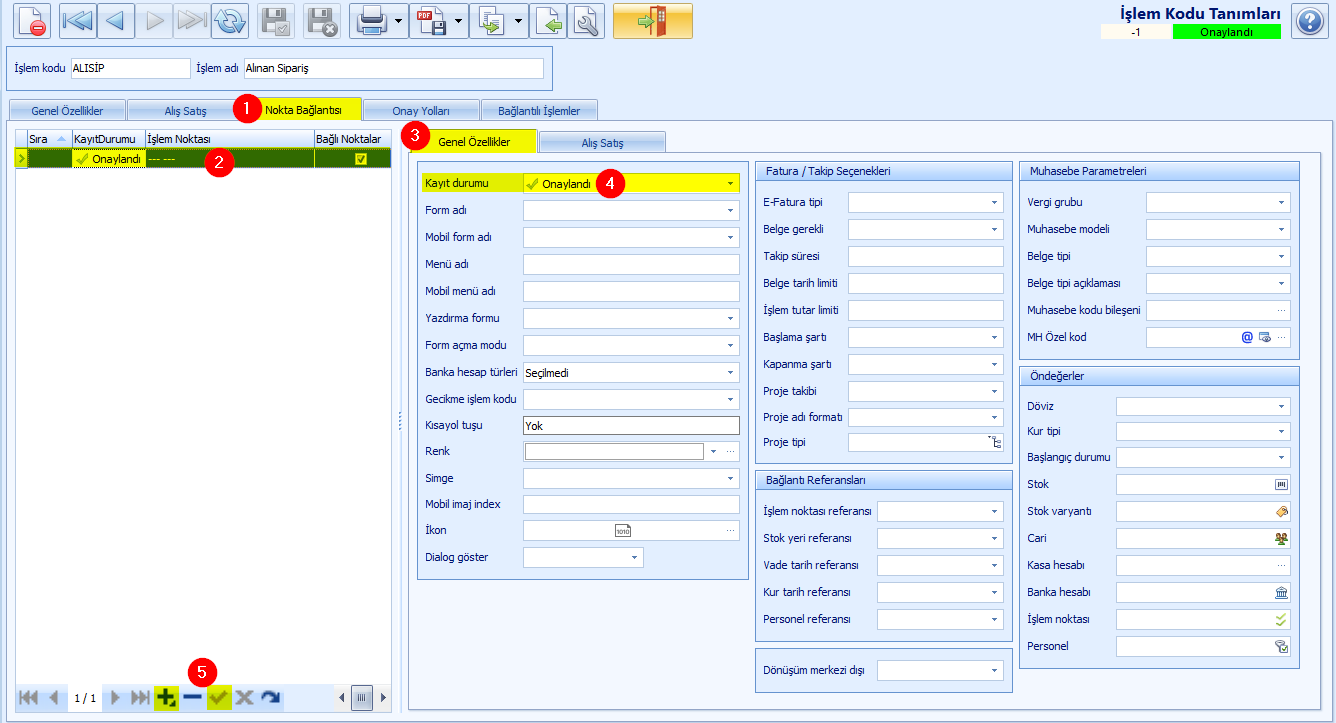Click the horizontal scrollbar right arrow
Screen dimensions: 1336x723
coord(383,697)
